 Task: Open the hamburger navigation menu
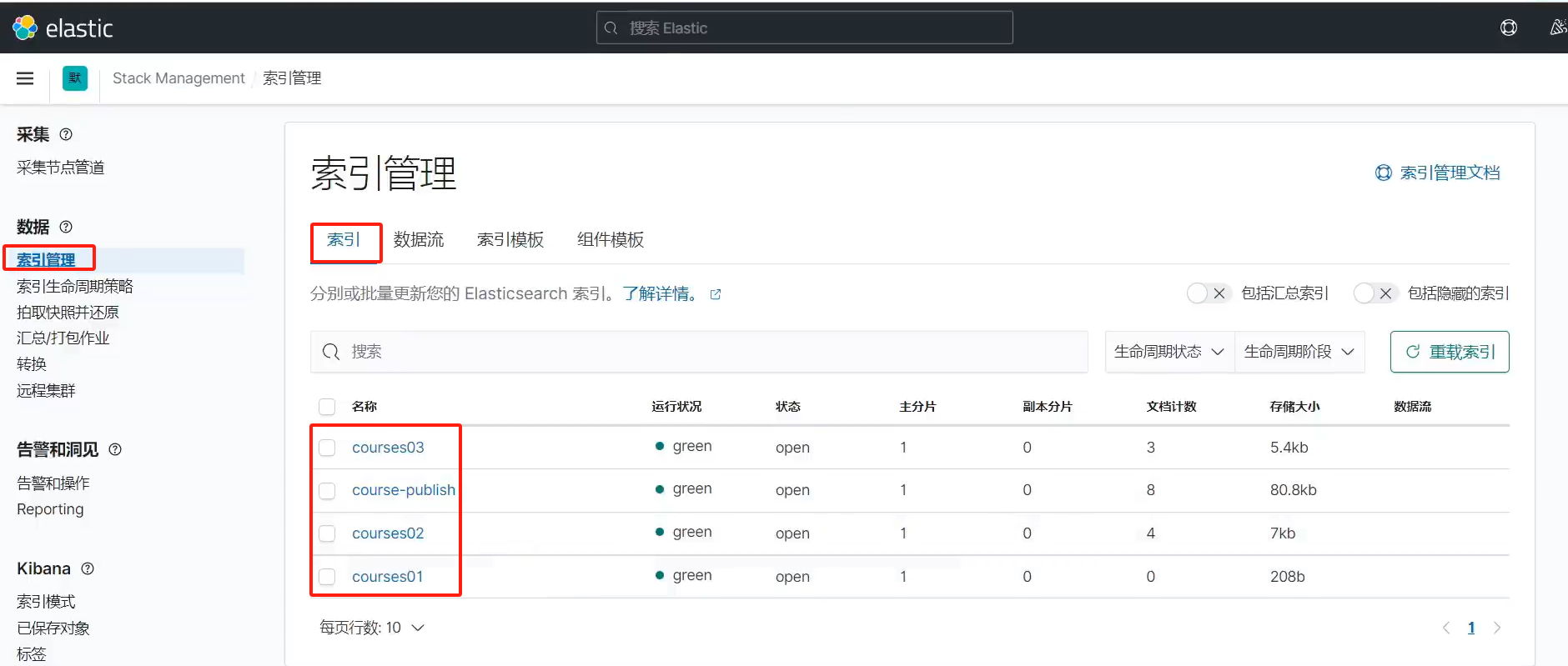pyautogui.click(x=25, y=78)
